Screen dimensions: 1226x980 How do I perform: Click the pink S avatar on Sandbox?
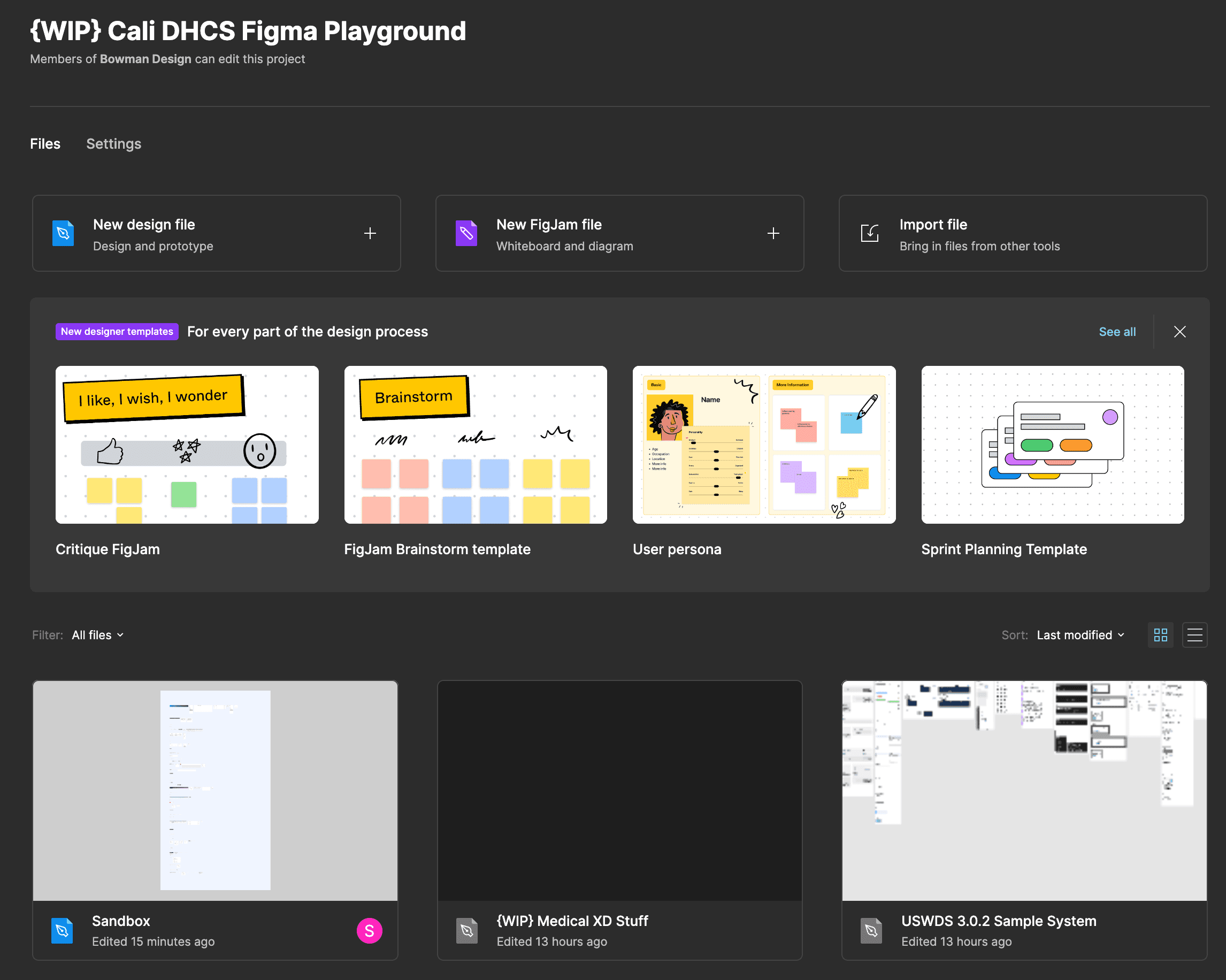coord(370,930)
